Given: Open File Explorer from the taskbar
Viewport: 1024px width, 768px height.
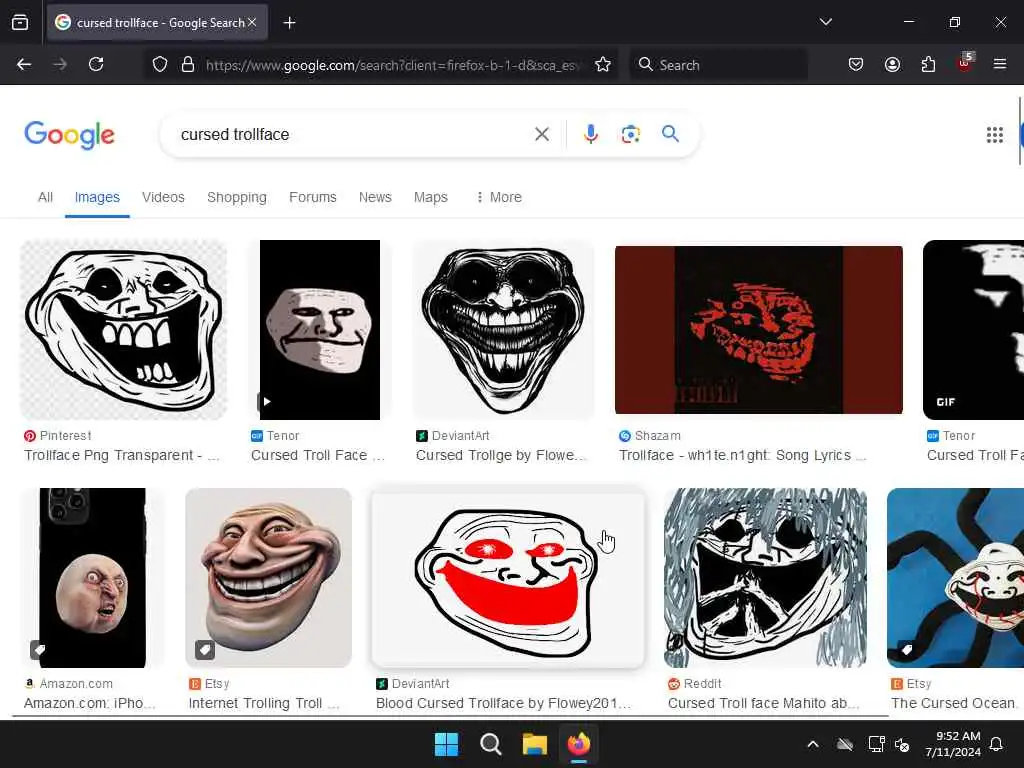Looking at the screenshot, I should [x=535, y=744].
